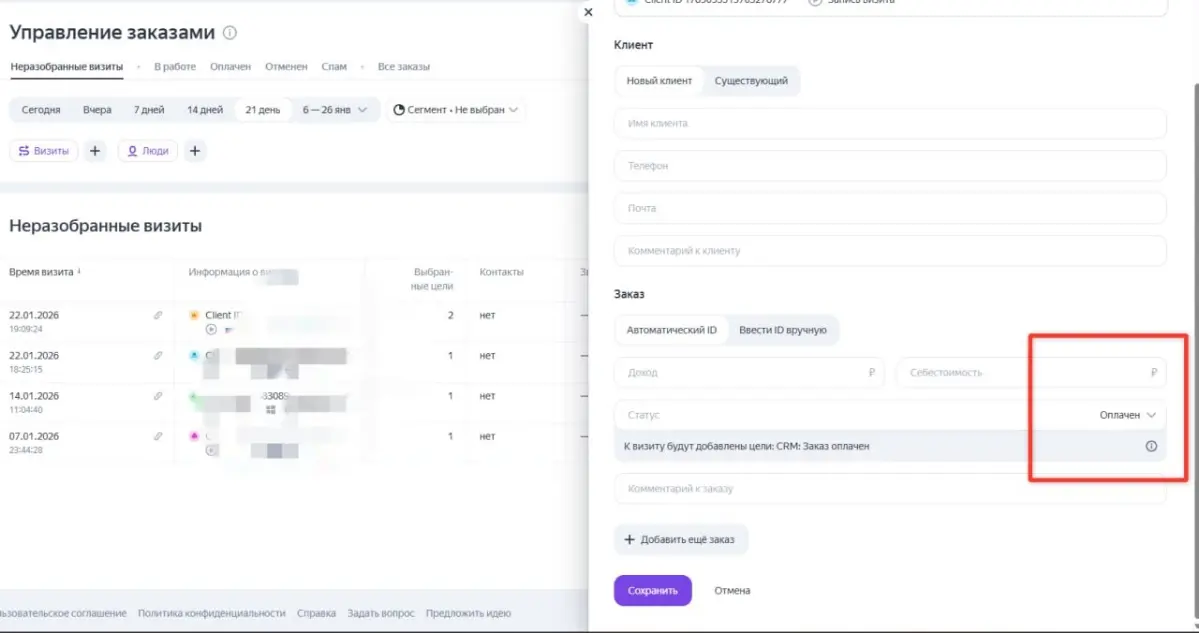Viewport: 1199px width, 633px height.
Task: Click the Имя клиента input field
Action: 890,124
